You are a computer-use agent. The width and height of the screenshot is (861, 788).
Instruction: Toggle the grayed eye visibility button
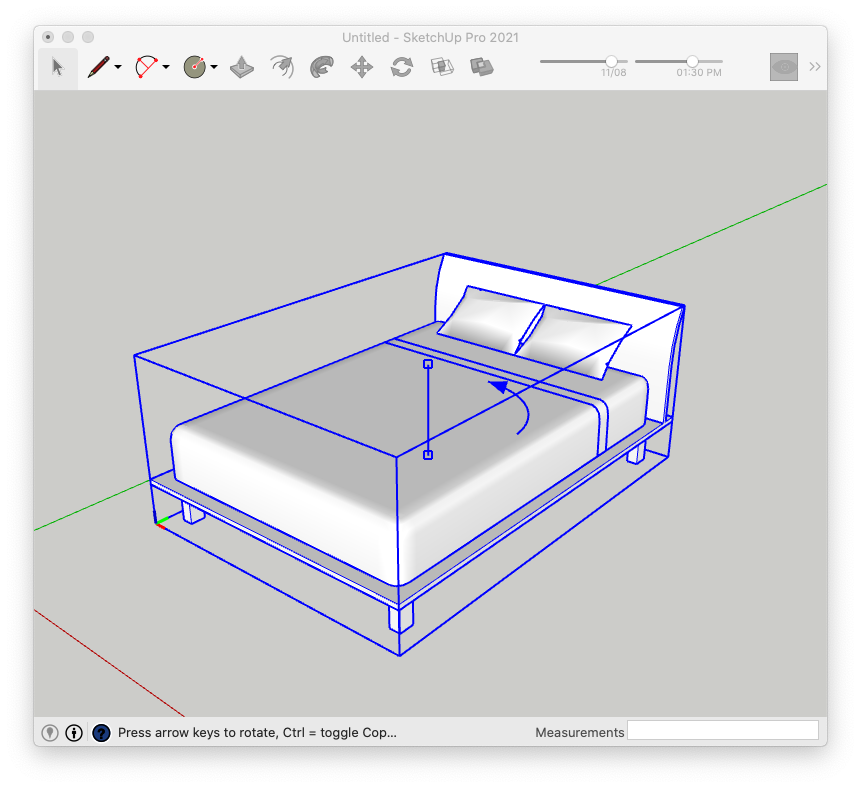[784, 67]
